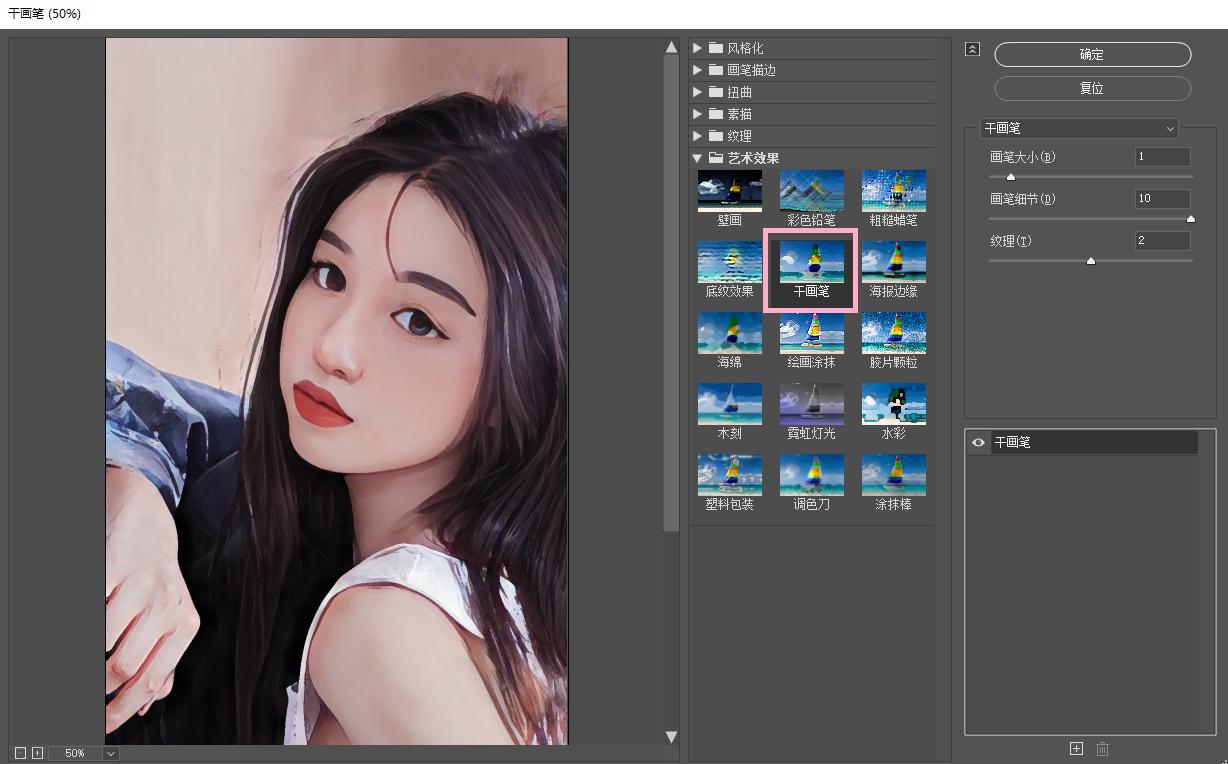
Task: Click the 复位 button
Action: pos(1092,88)
